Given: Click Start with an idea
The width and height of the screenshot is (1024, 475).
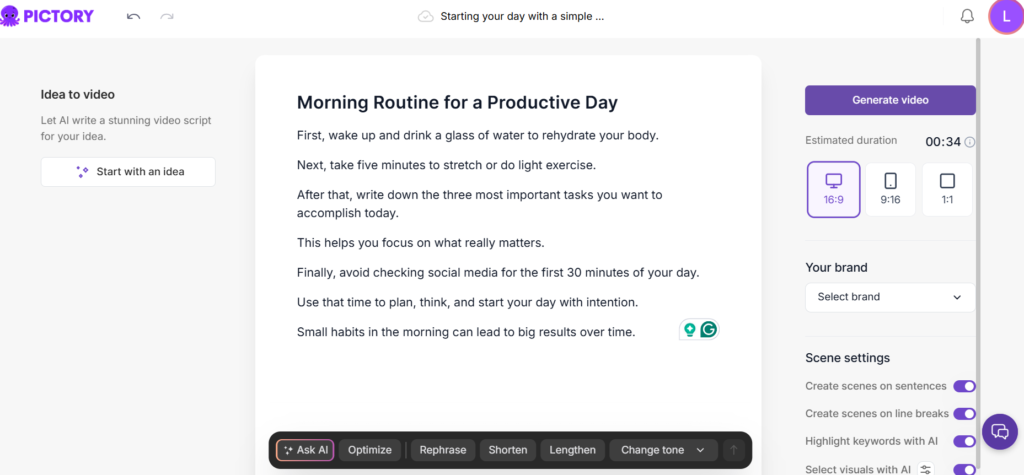Looking at the screenshot, I should pos(128,172).
